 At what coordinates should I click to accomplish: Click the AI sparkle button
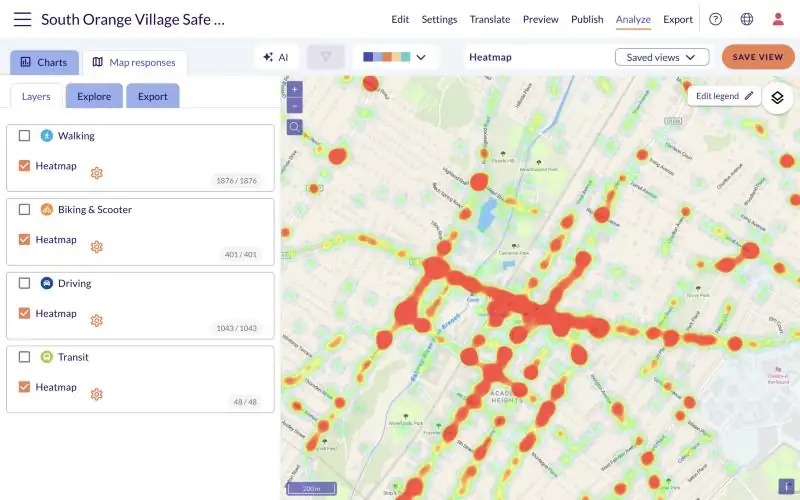[276, 57]
